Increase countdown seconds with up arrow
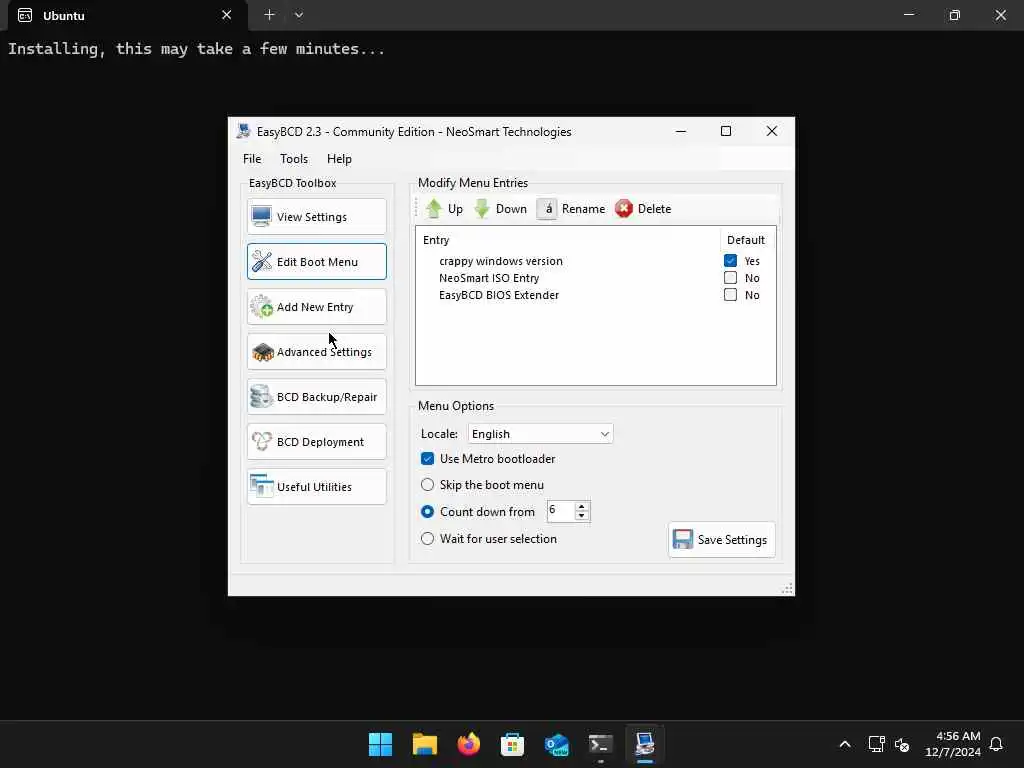Viewport: 1024px width, 768px height. [x=581, y=507]
